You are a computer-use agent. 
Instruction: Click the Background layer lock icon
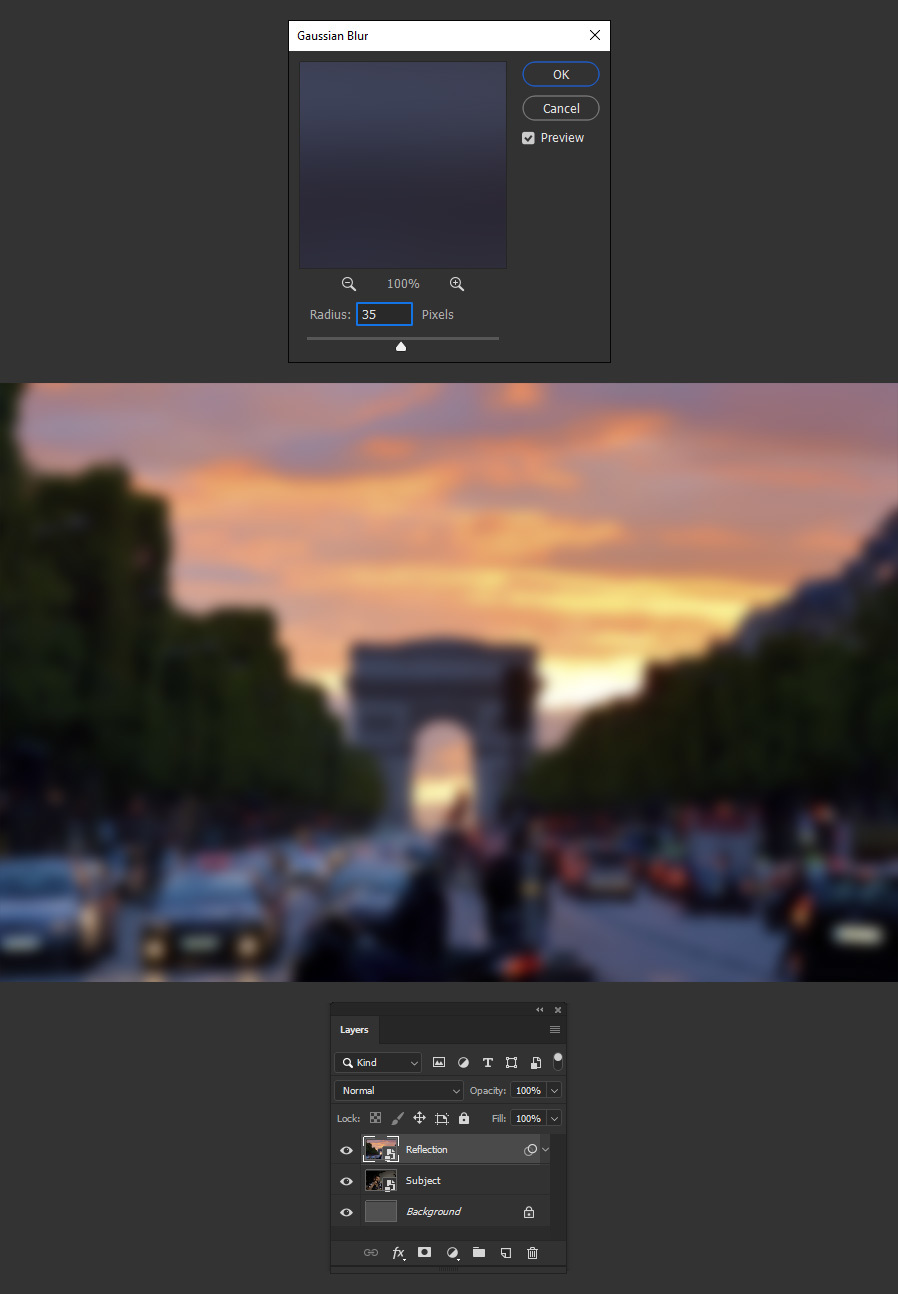(x=529, y=1212)
